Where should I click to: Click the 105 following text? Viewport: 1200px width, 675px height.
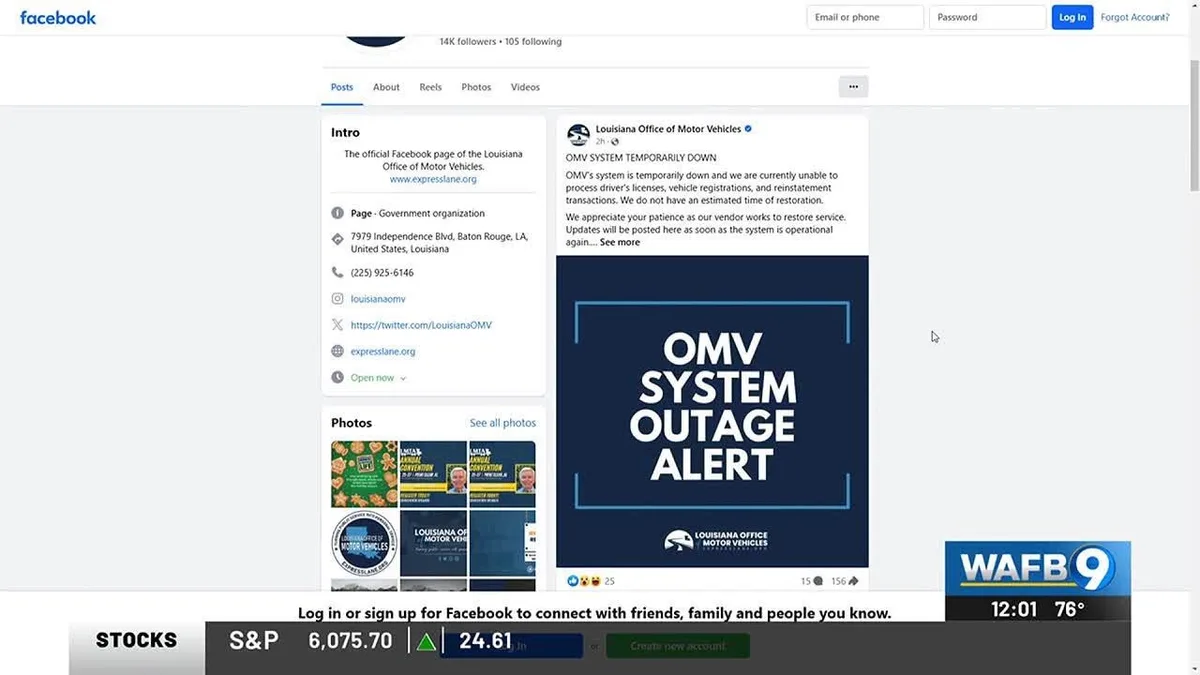tap(533, 42)
